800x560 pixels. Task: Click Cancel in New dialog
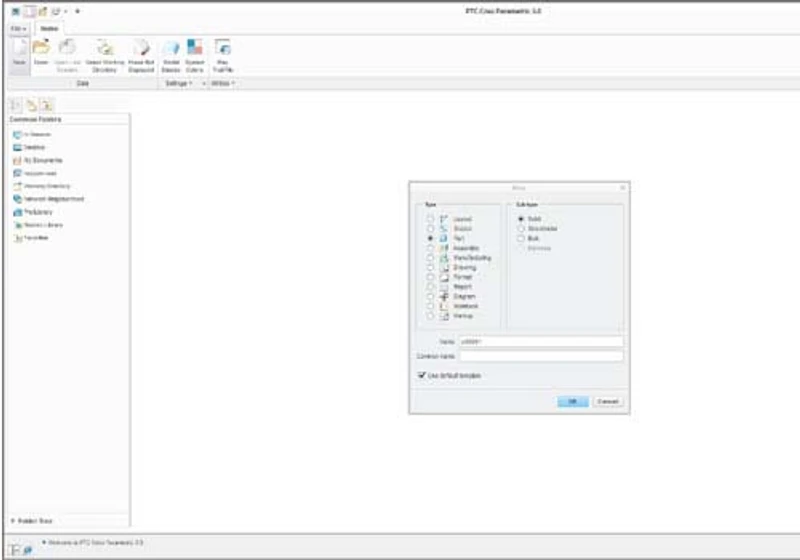[x=608, y=401]
